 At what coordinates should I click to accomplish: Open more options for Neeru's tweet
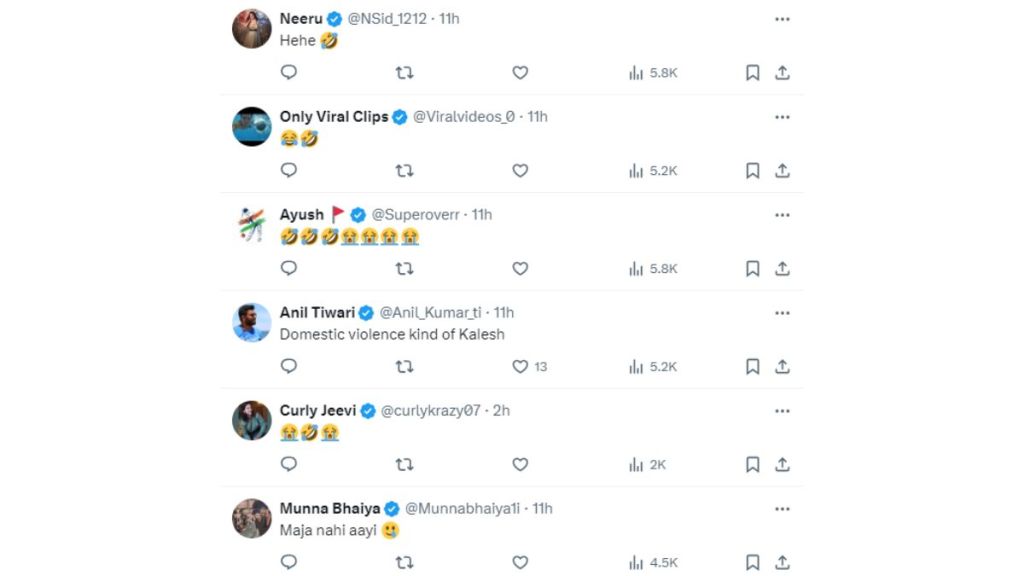pyautogui.click(x=782, y=19)
